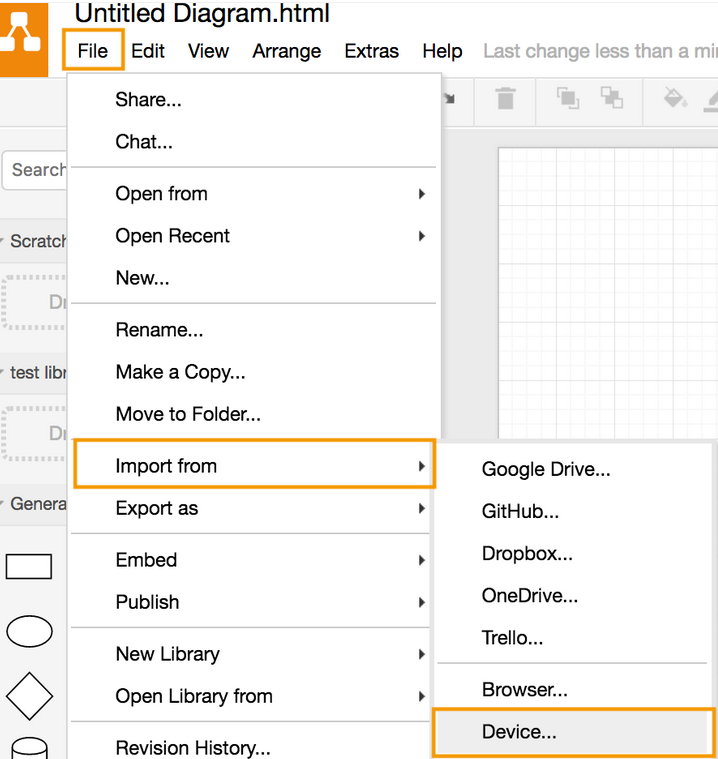The height and width of the screenshot is (759, 718).
Task: Click the Search shapes input field
Action: pos(34,170)
